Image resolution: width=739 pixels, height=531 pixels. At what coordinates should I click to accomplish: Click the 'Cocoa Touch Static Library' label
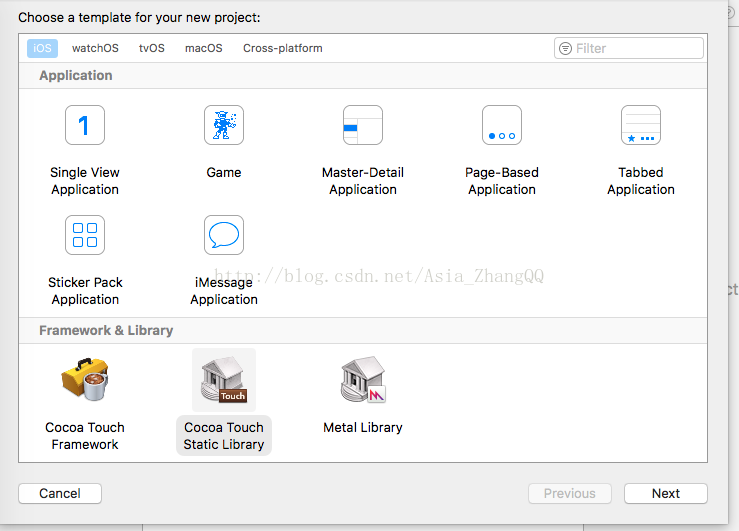224,436
